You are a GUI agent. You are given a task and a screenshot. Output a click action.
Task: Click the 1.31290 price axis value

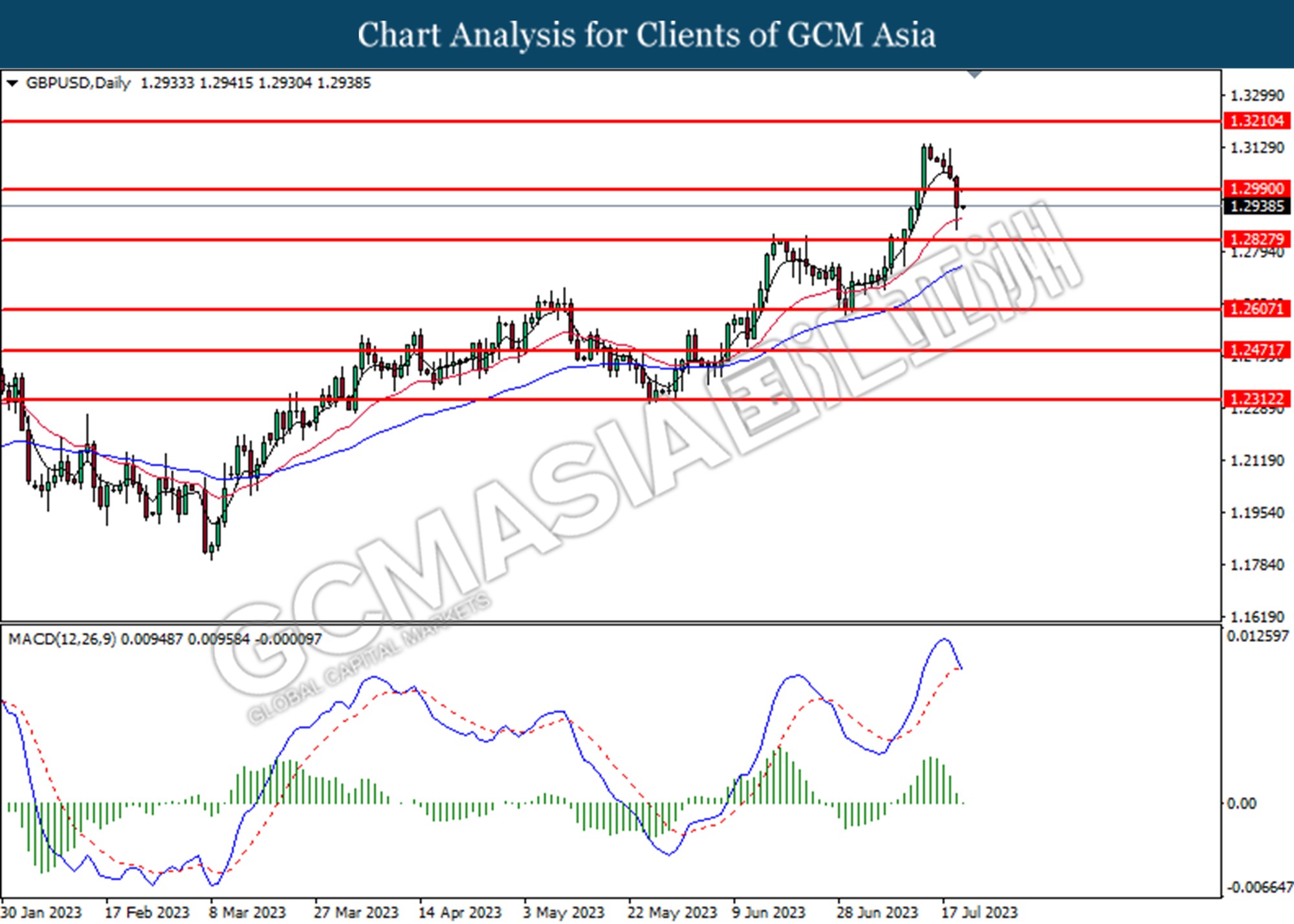click(1256, 148)
